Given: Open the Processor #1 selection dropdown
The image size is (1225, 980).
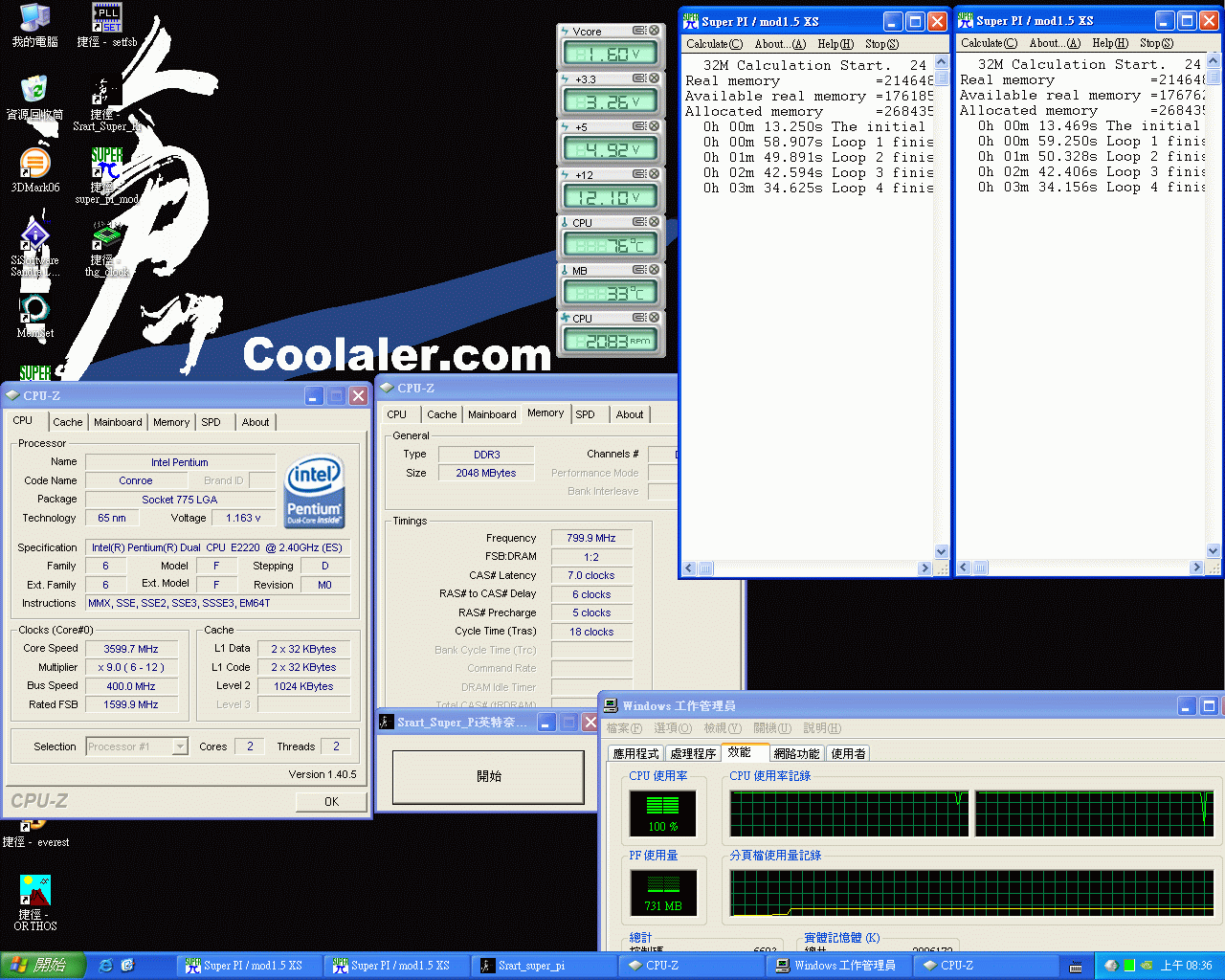Looking at the screenshot, I should 180,746.
